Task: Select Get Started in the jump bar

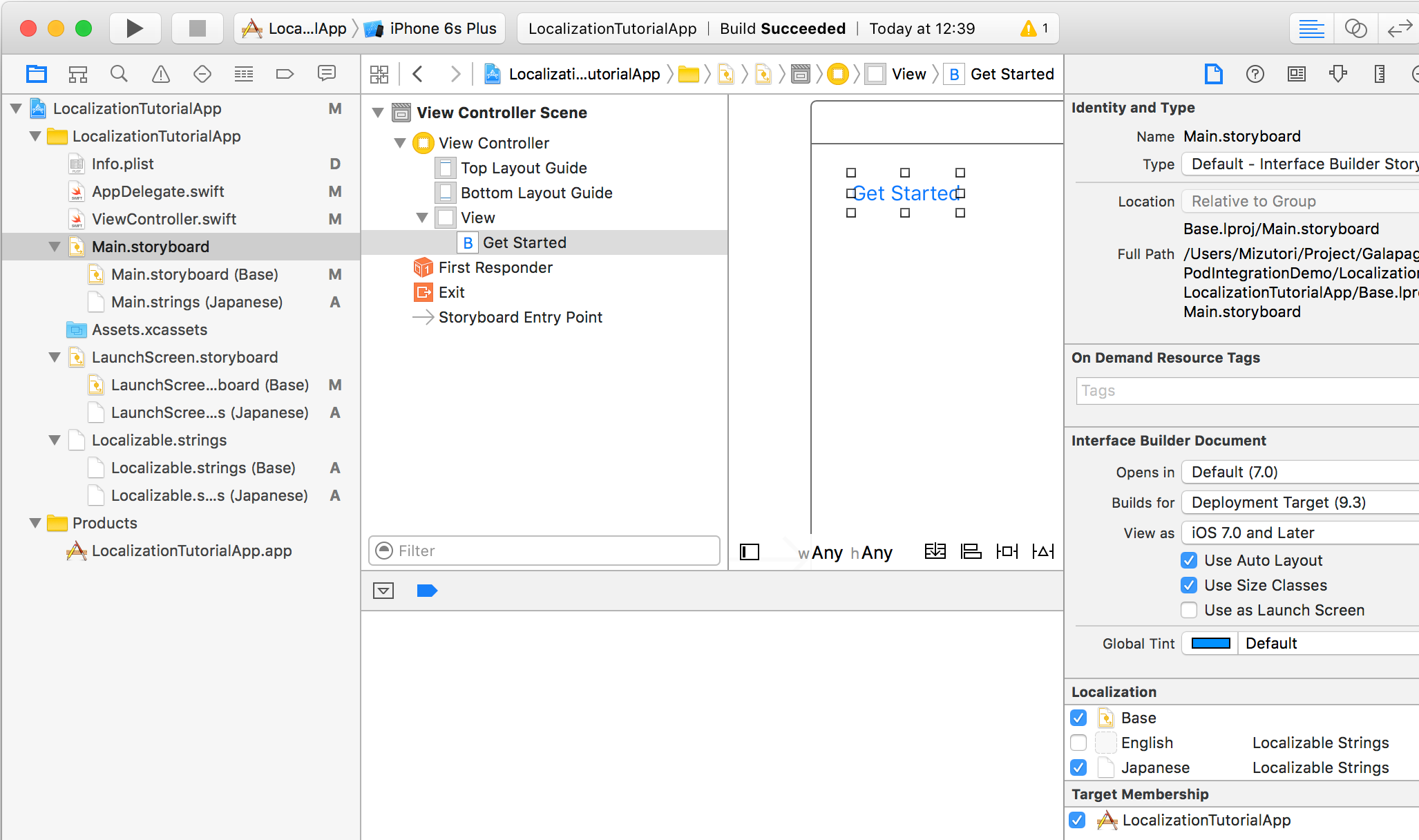Action: click(x=1013, y=74)
